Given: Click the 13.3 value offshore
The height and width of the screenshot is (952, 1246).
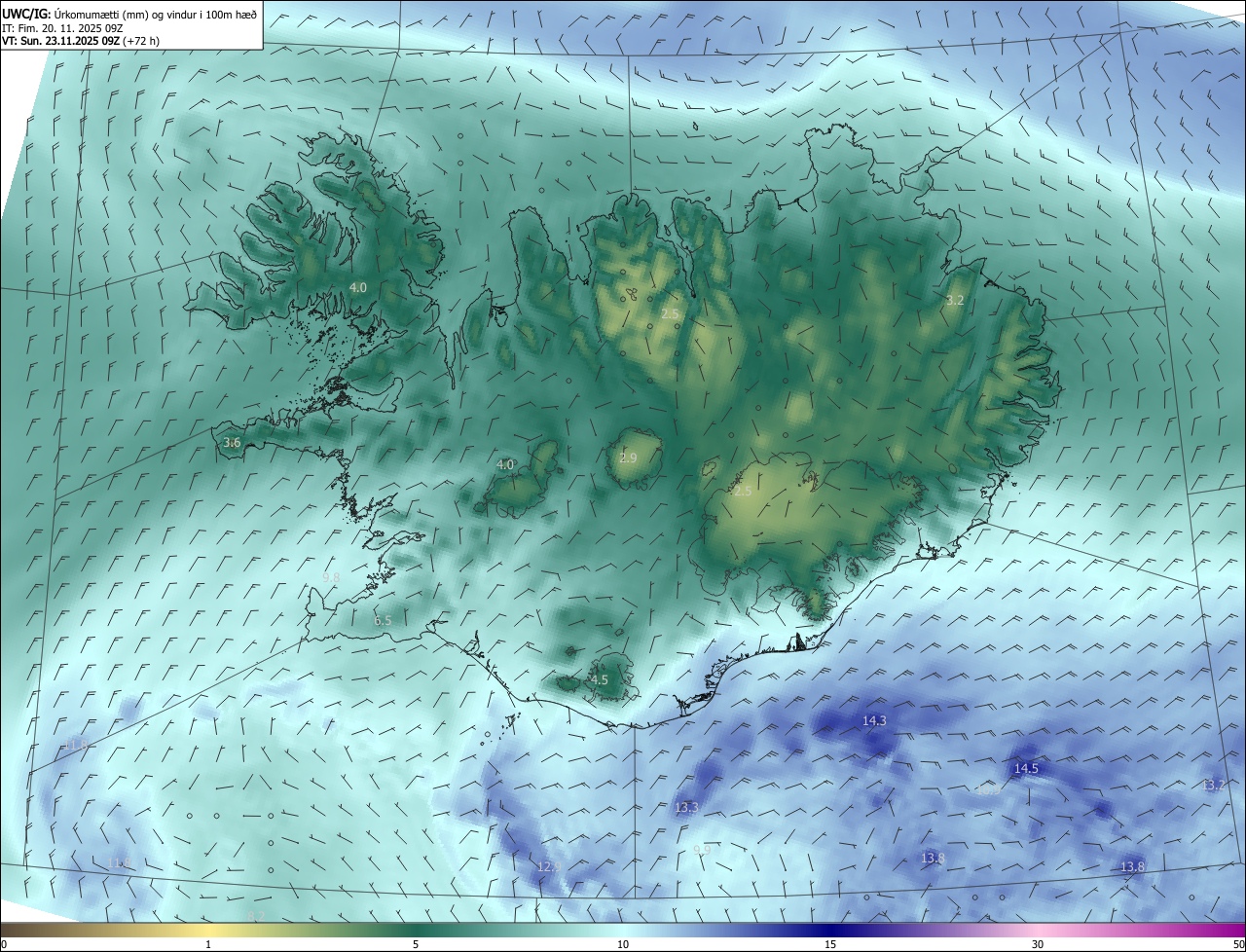Looking at the screenshot, I should pyautogui.click(x=686, y=808).
